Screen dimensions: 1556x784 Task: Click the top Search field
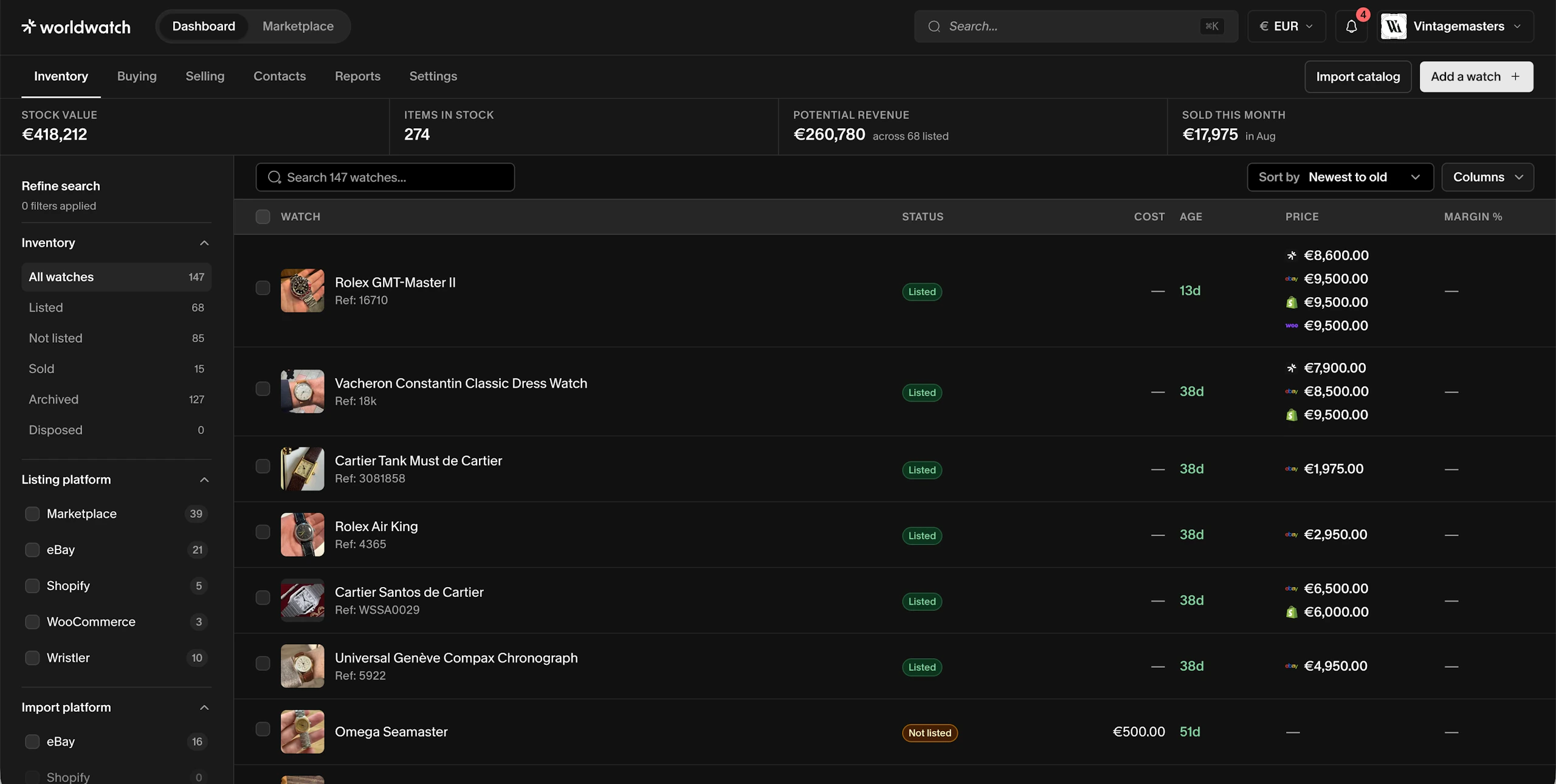1076,26
